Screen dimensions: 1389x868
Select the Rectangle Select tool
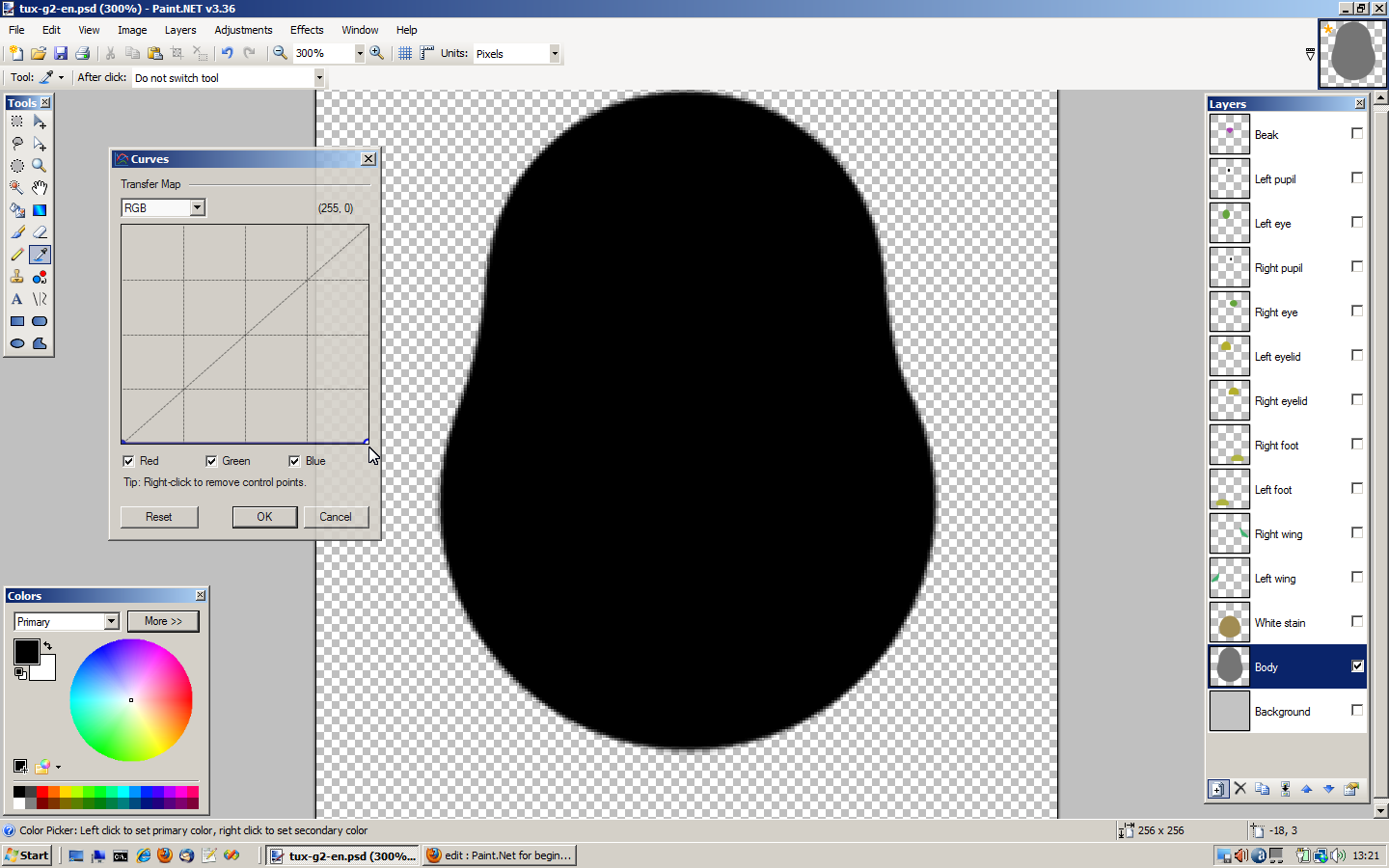(x=17, y=122)
